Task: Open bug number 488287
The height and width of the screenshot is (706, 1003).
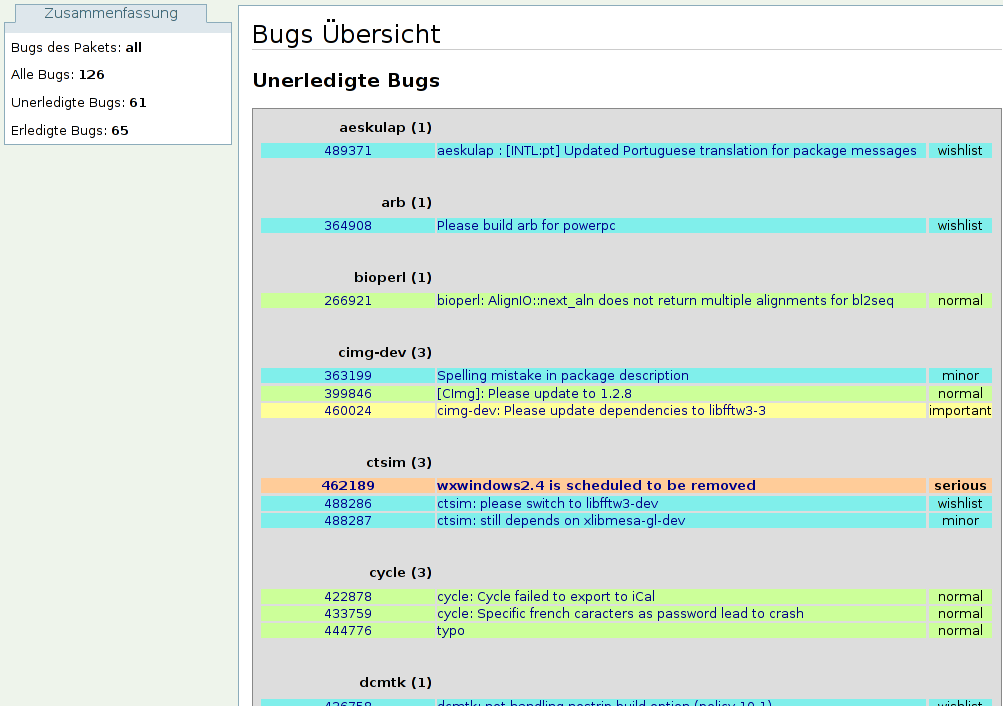Action: (x=347, y=521)
